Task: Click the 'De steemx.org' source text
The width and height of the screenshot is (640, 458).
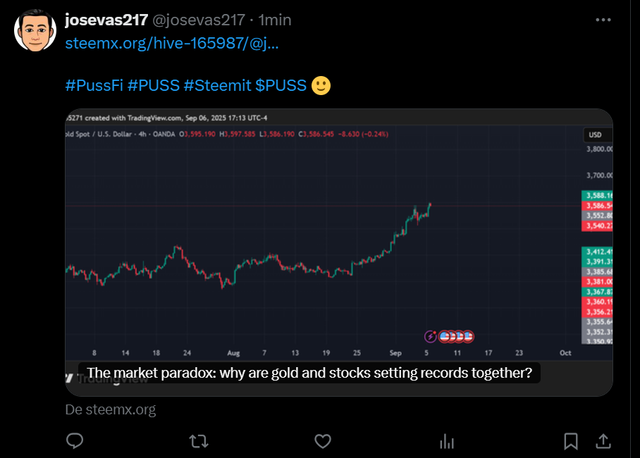Action: pyautogui.click(x=111, y=409)
